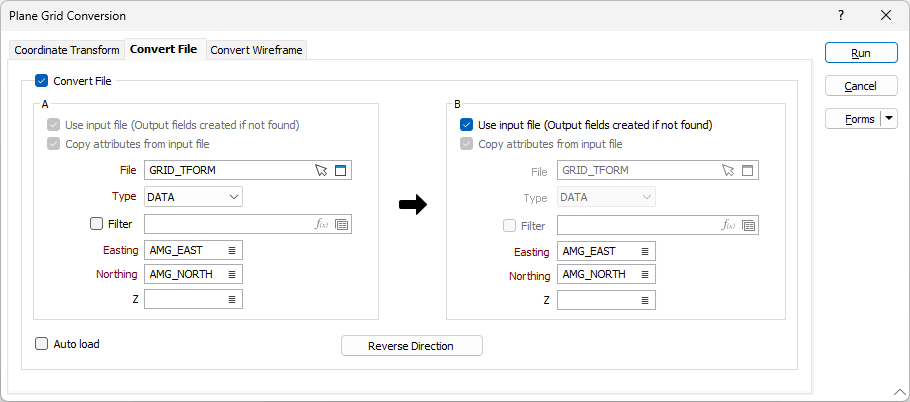Viewport: 910px width, 402px height.
Task: Toggle the Convert File checkbox
Action: click(41, 81)
